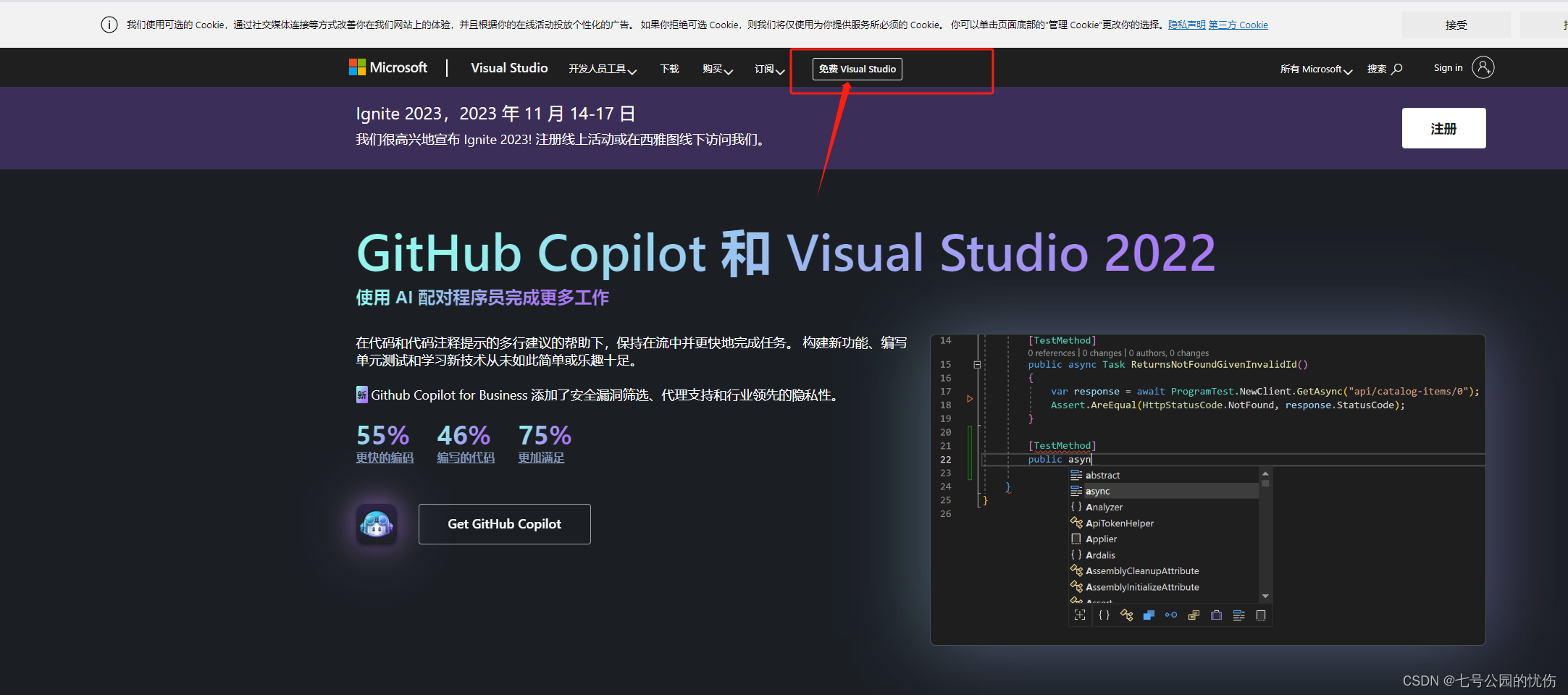The width and height of the screenshot is (1568, 695).
Task: Expand the 开发人员工具 dropdown menu
Action: pos(603,69)
